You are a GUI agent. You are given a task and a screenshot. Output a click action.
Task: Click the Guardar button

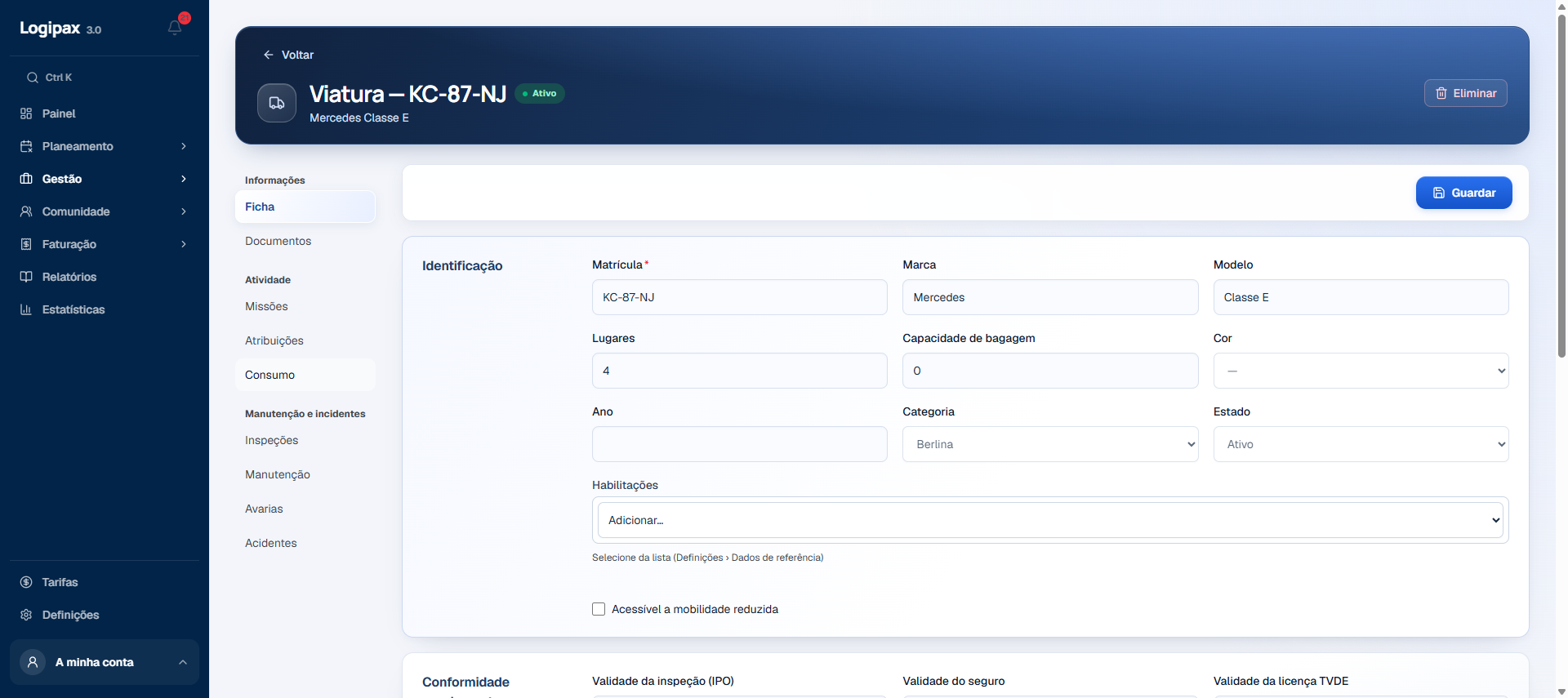pyautogui.click(x=1463, y=193)
